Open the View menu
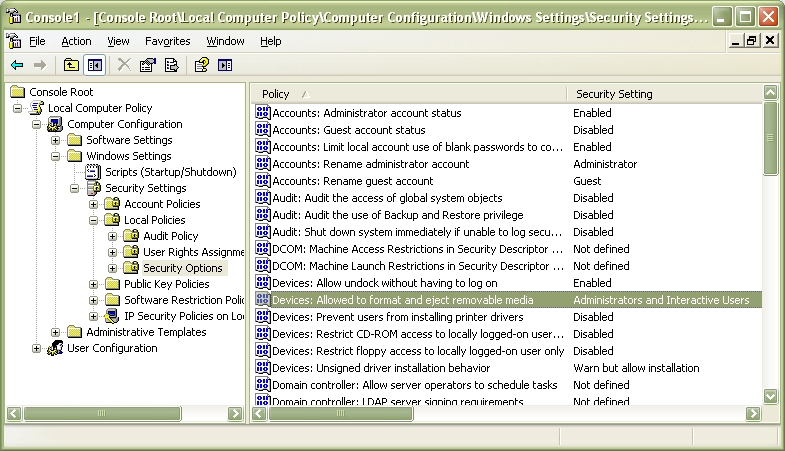This screenshot has height=451, width=785. coord(118,41)
